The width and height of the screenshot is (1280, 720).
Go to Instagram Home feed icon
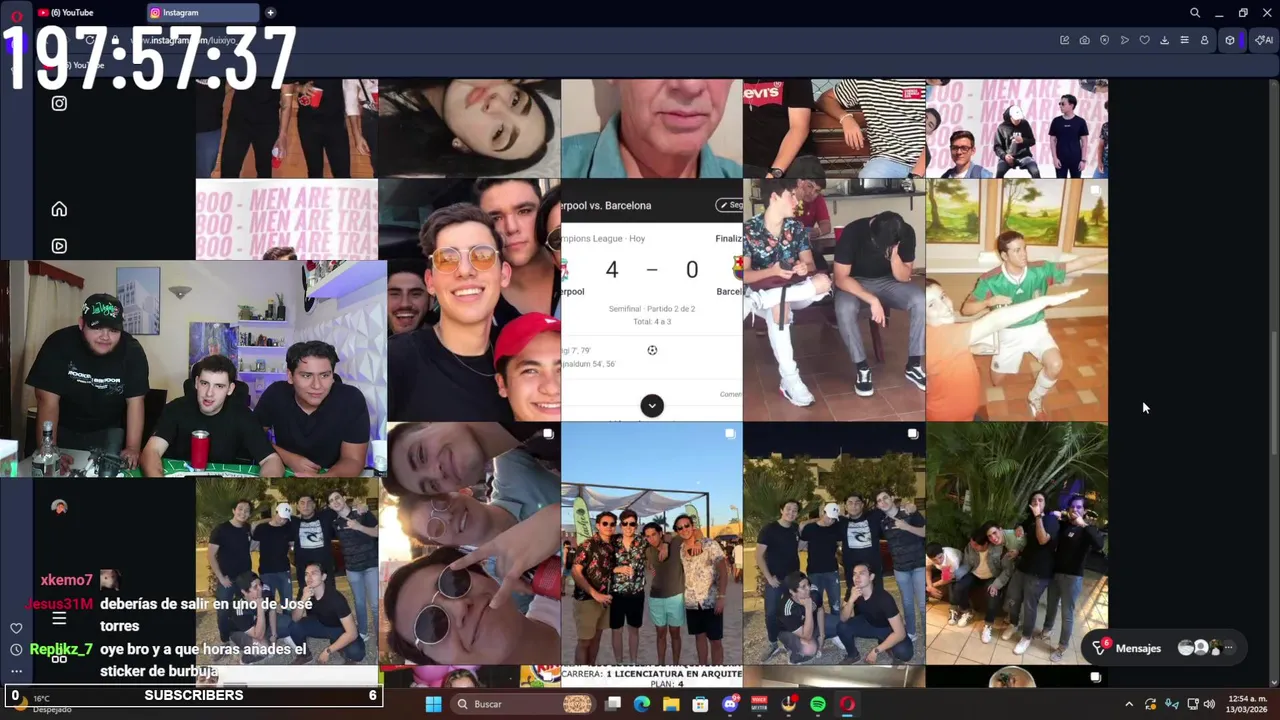59,209
